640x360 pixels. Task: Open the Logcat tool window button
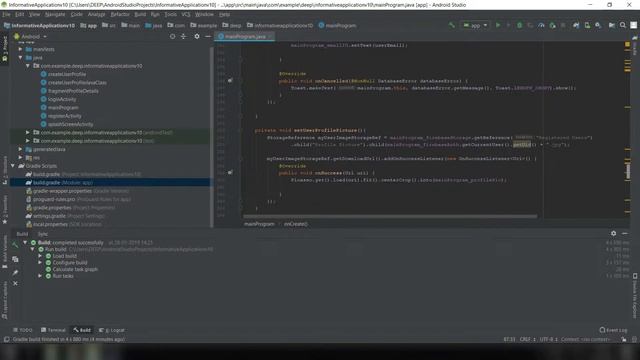tap(112, 330)
